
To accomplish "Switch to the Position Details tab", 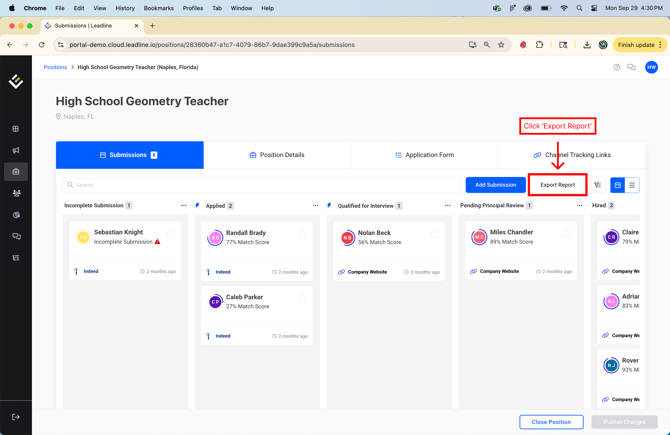I will (x=277, y=155).
